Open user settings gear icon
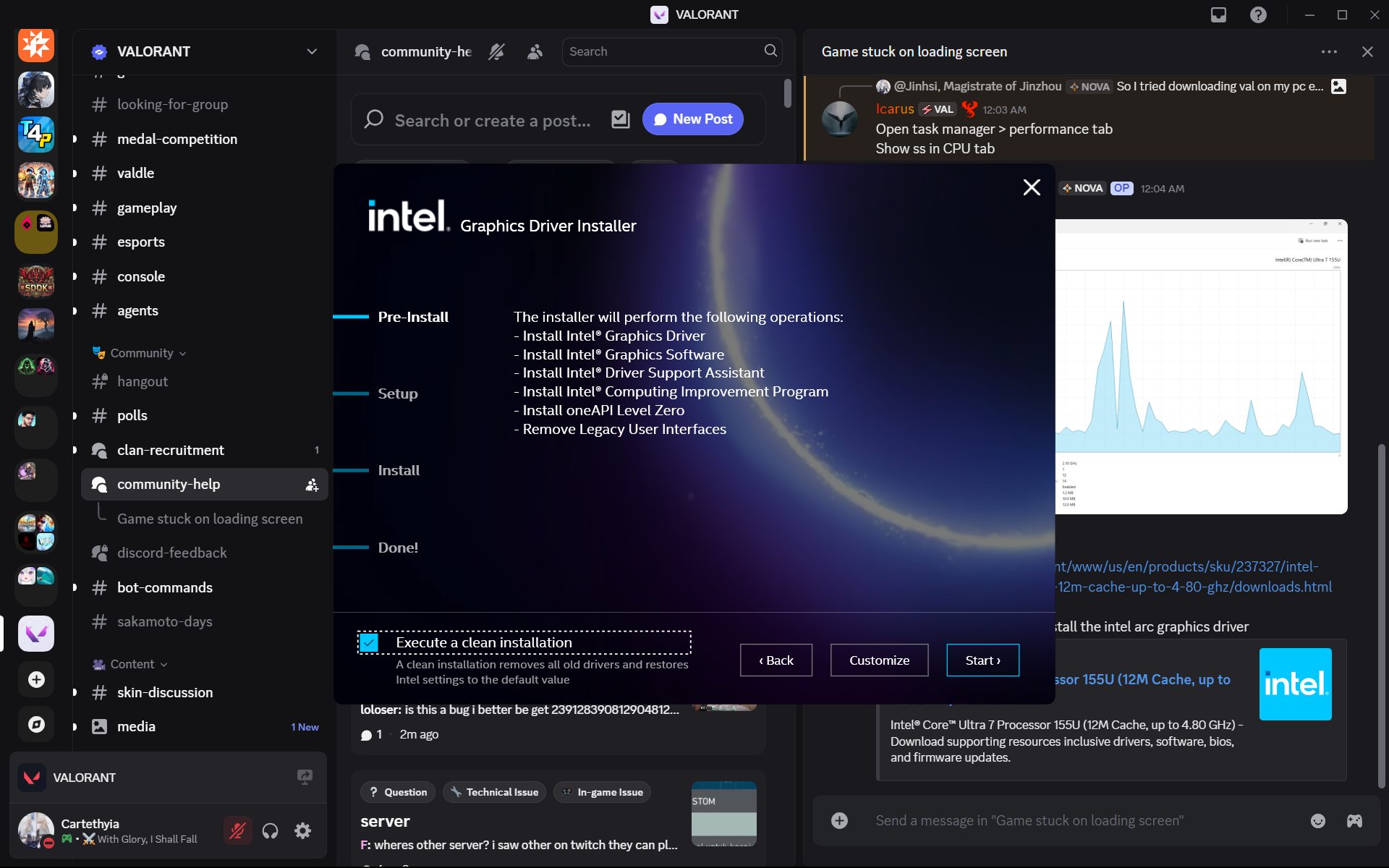This screenshot has height=868, width=1389. (x=302, y=830)
